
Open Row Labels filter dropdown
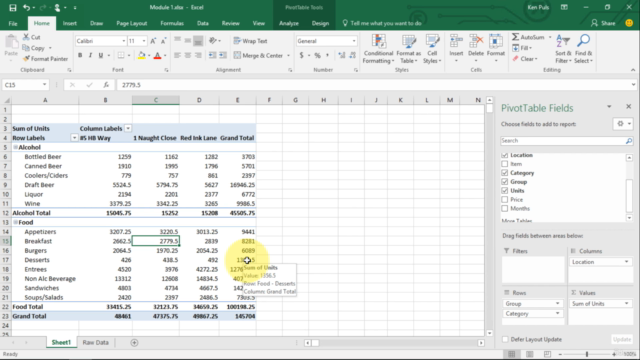click(x=74, y=138)
